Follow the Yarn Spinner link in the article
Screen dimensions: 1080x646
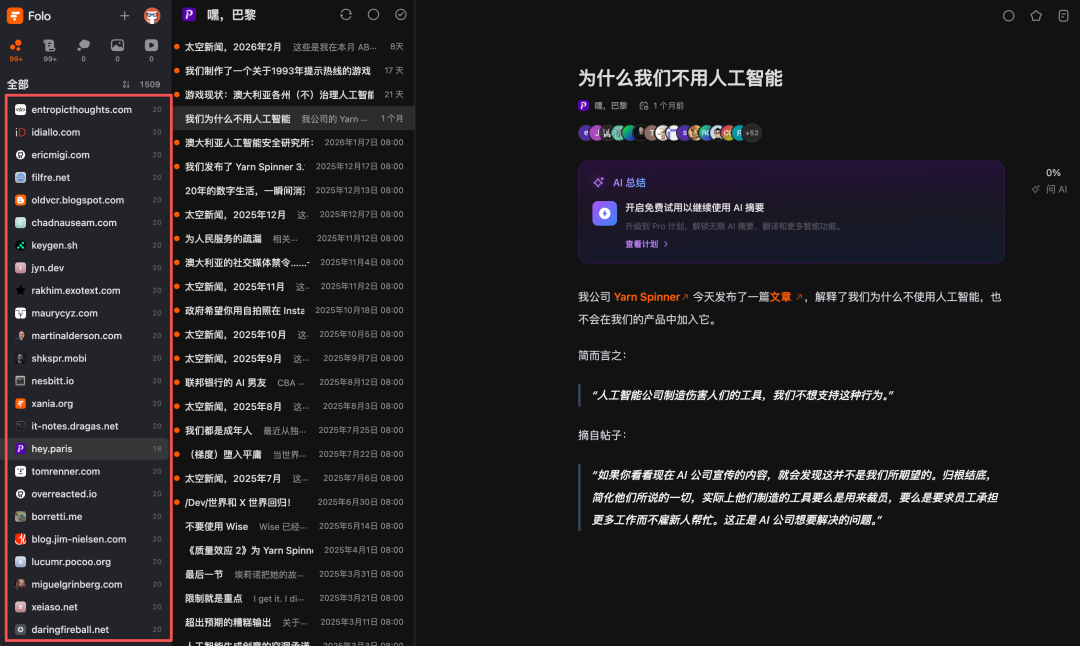(649, 296)
